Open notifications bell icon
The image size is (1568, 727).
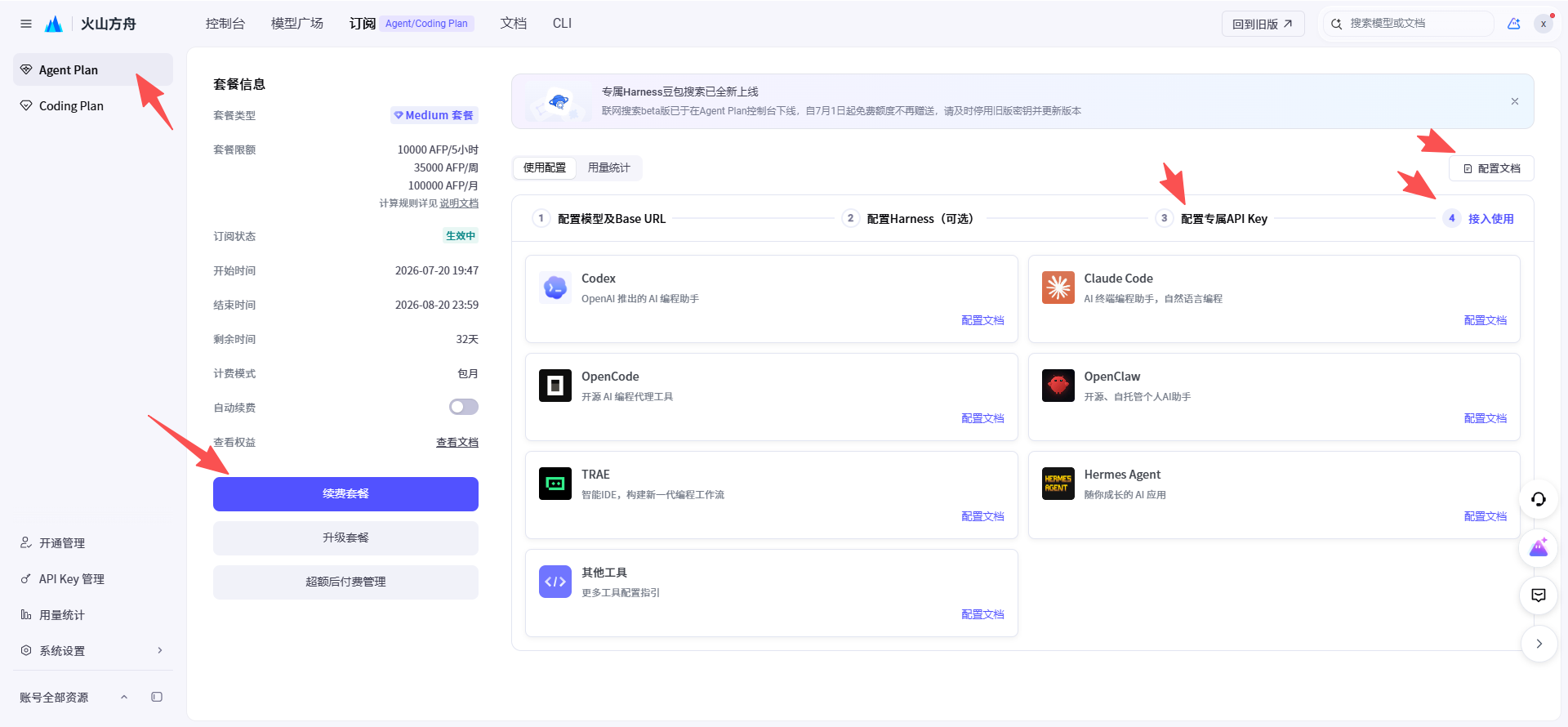pos(1514,24)
